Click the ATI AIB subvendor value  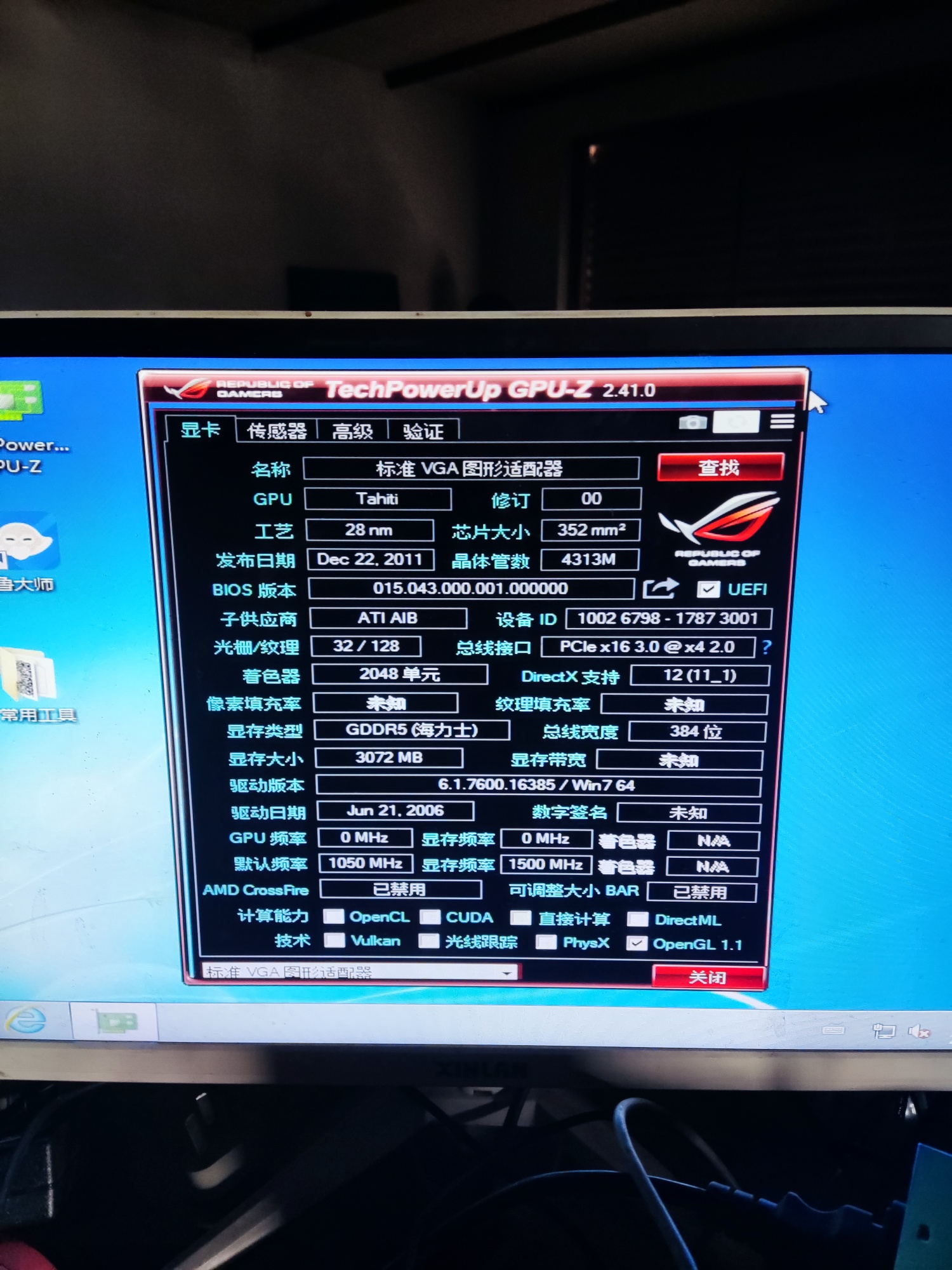[x=388, y=618]
